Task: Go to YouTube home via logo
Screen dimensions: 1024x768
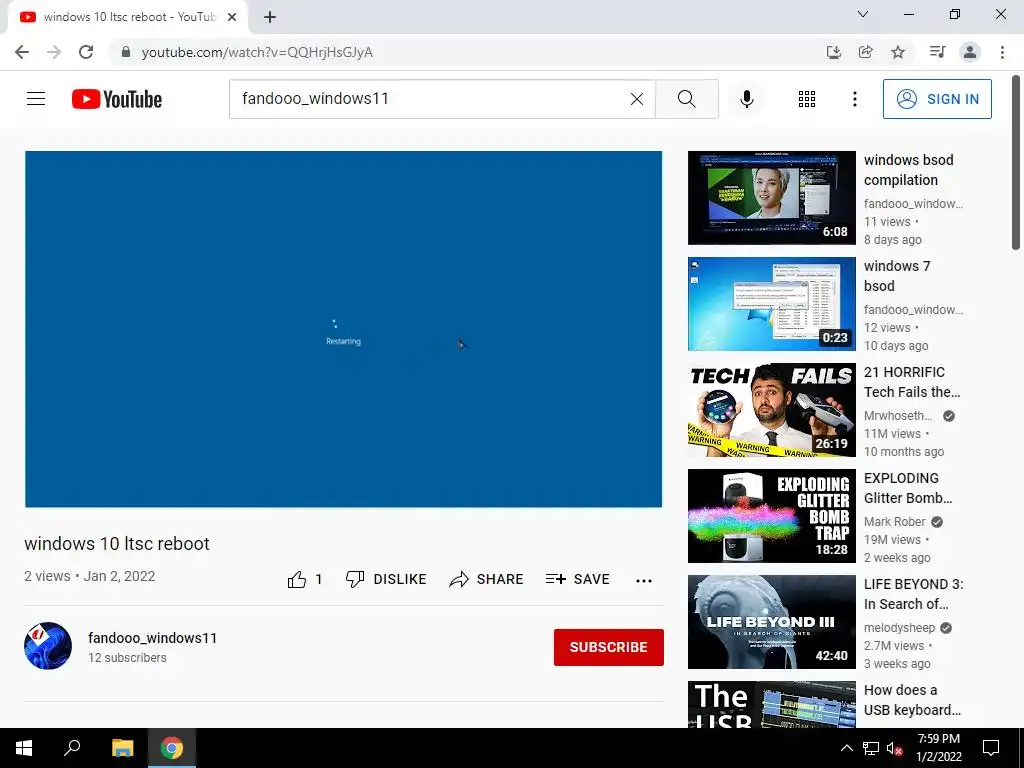Action: click(117, 99)
